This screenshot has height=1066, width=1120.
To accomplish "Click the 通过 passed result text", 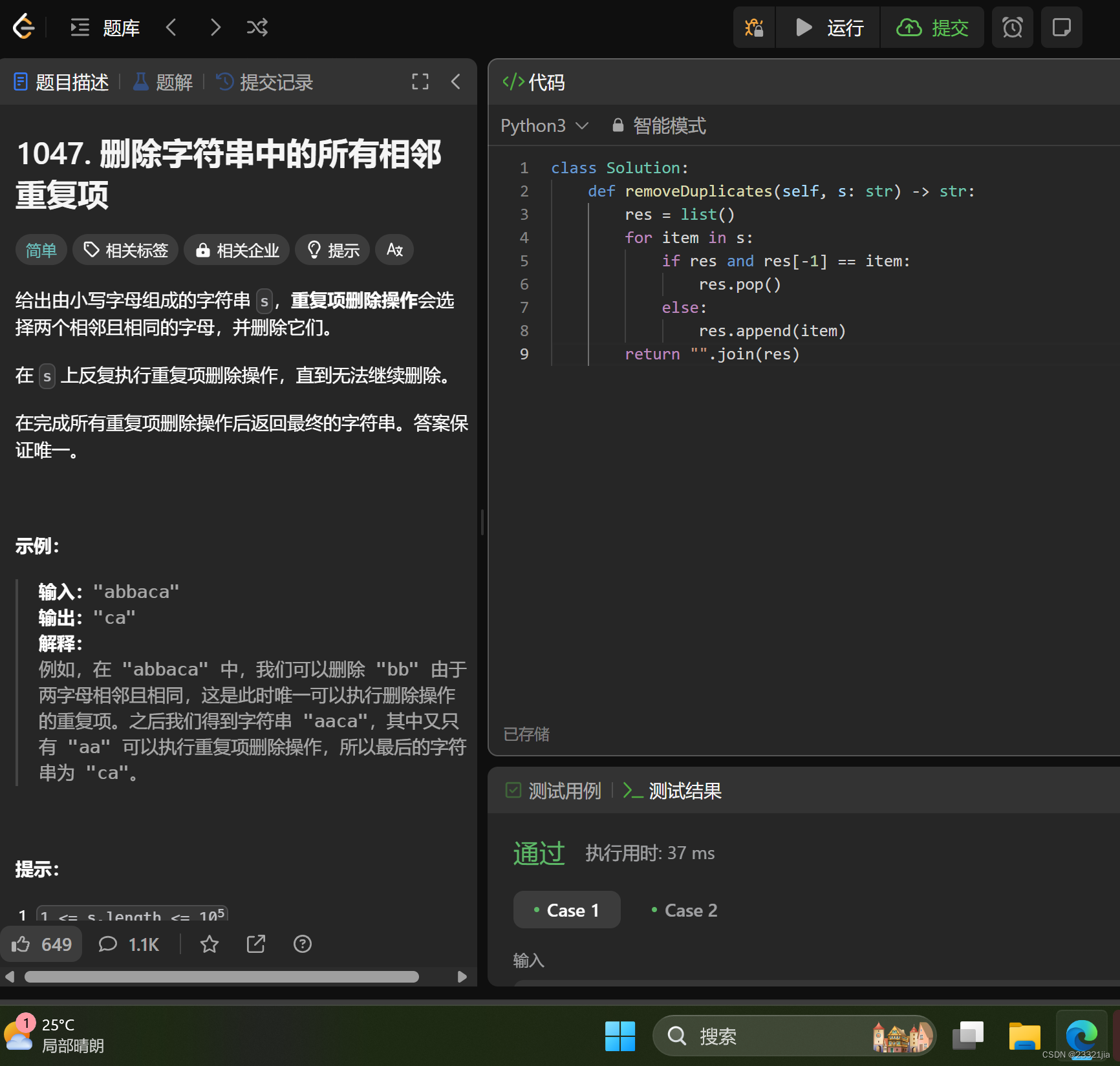I will 539,853.
